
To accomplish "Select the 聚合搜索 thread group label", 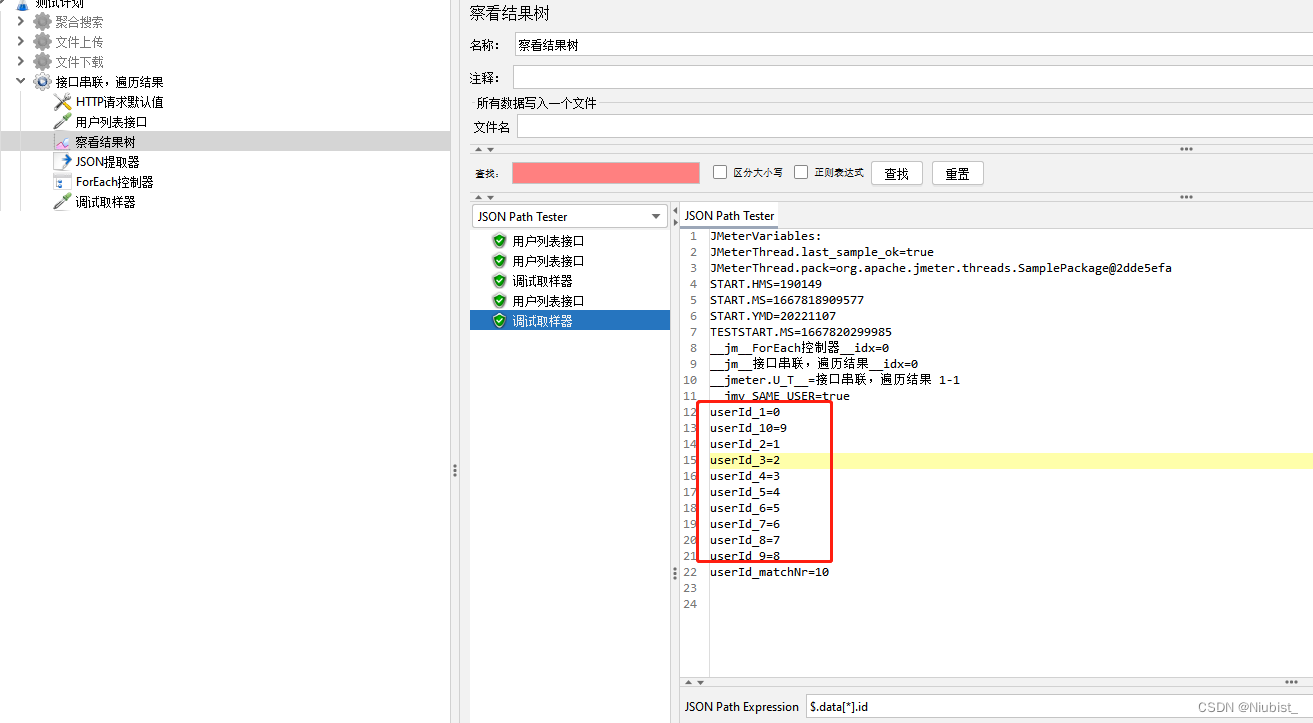I will (x=79, y=22).
